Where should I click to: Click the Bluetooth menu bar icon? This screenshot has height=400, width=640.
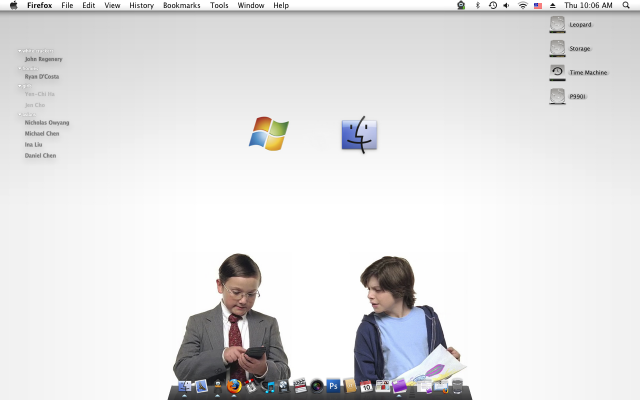click(478, 5)
